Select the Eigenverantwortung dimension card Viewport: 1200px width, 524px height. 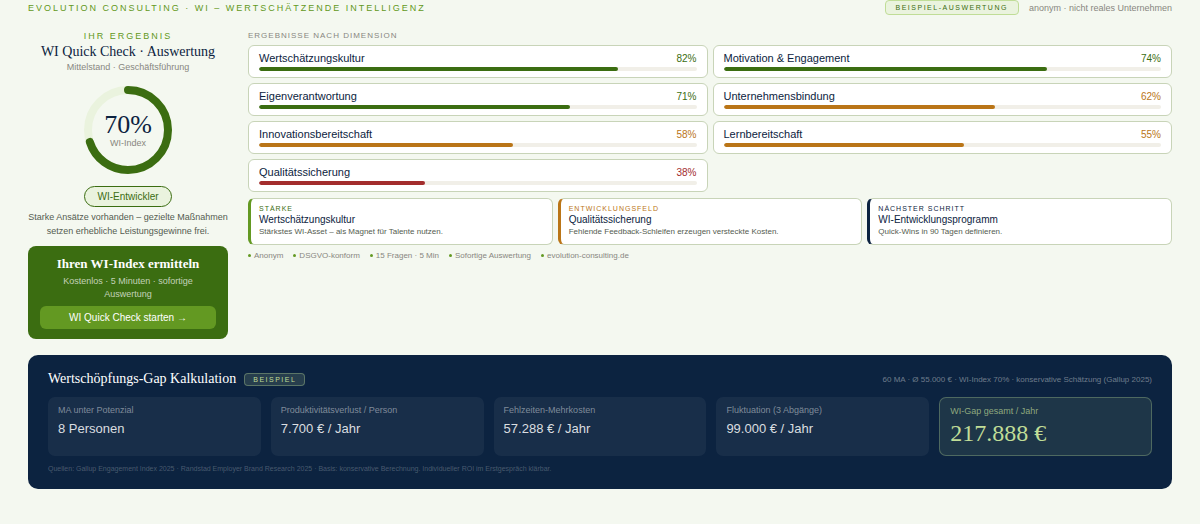[478, 99]
